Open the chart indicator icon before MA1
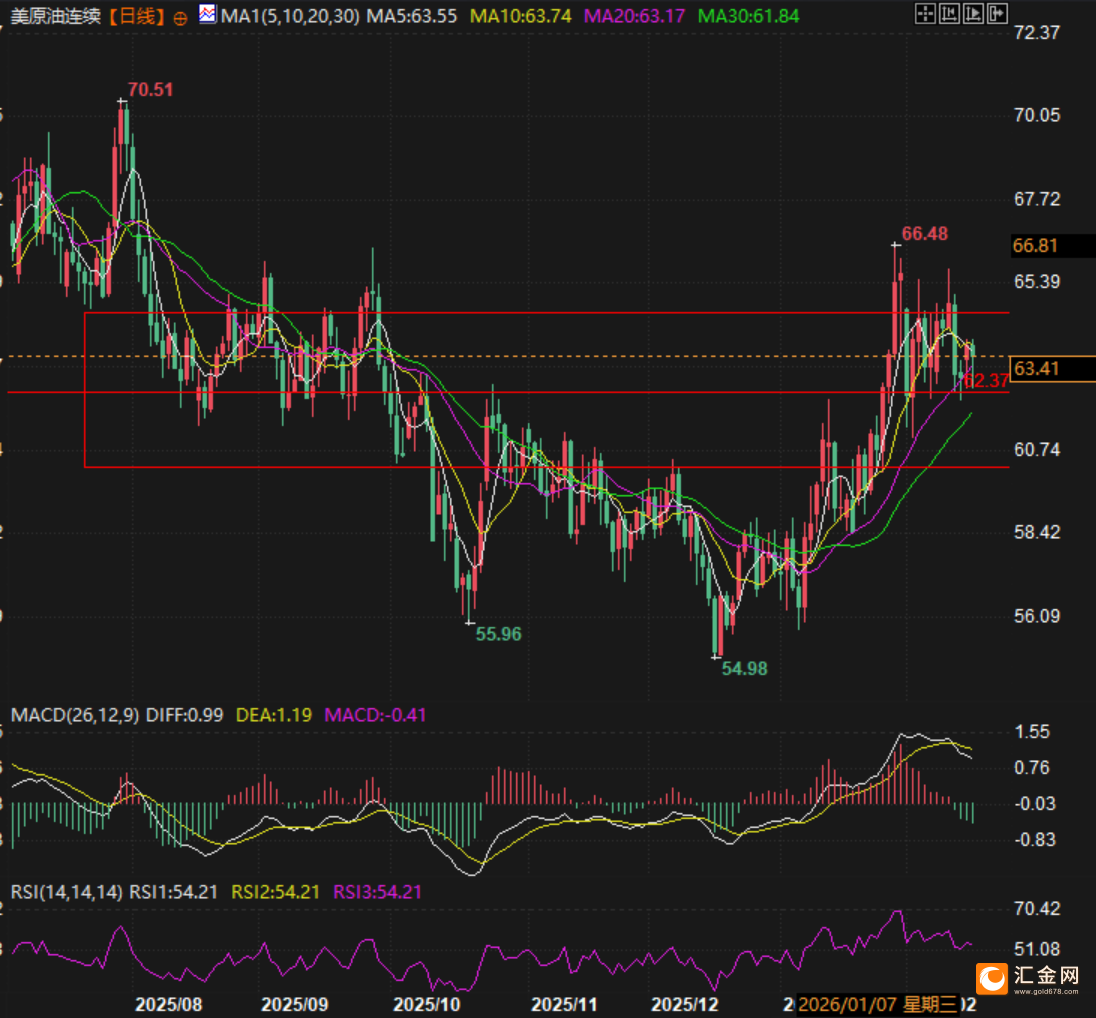 point(207,15)
